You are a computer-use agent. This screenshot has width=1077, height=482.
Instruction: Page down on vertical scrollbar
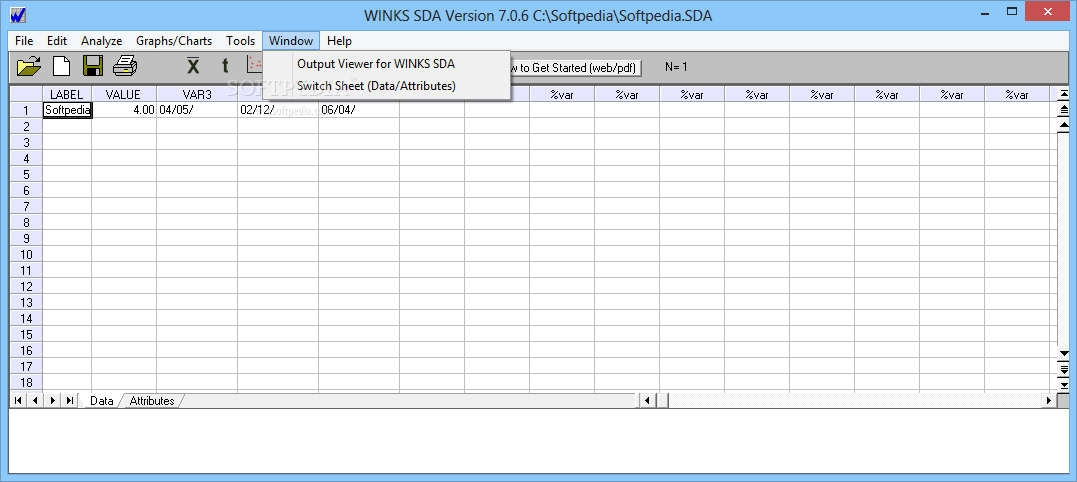click(1064, 369)
